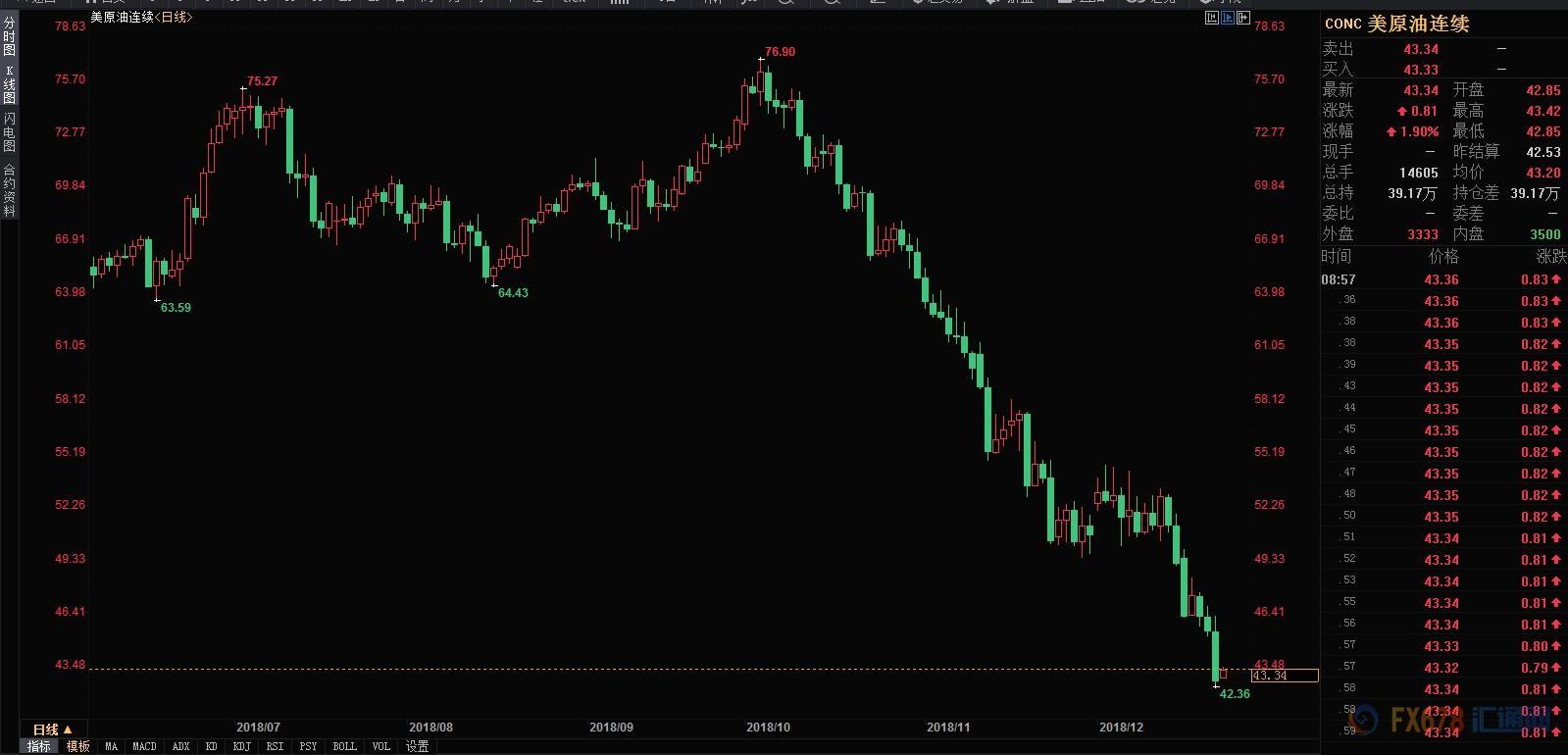This screenshot has height=755, width=1568.
Task: Open the 闪电图 sidebar view
Action: tap(9, 131)
